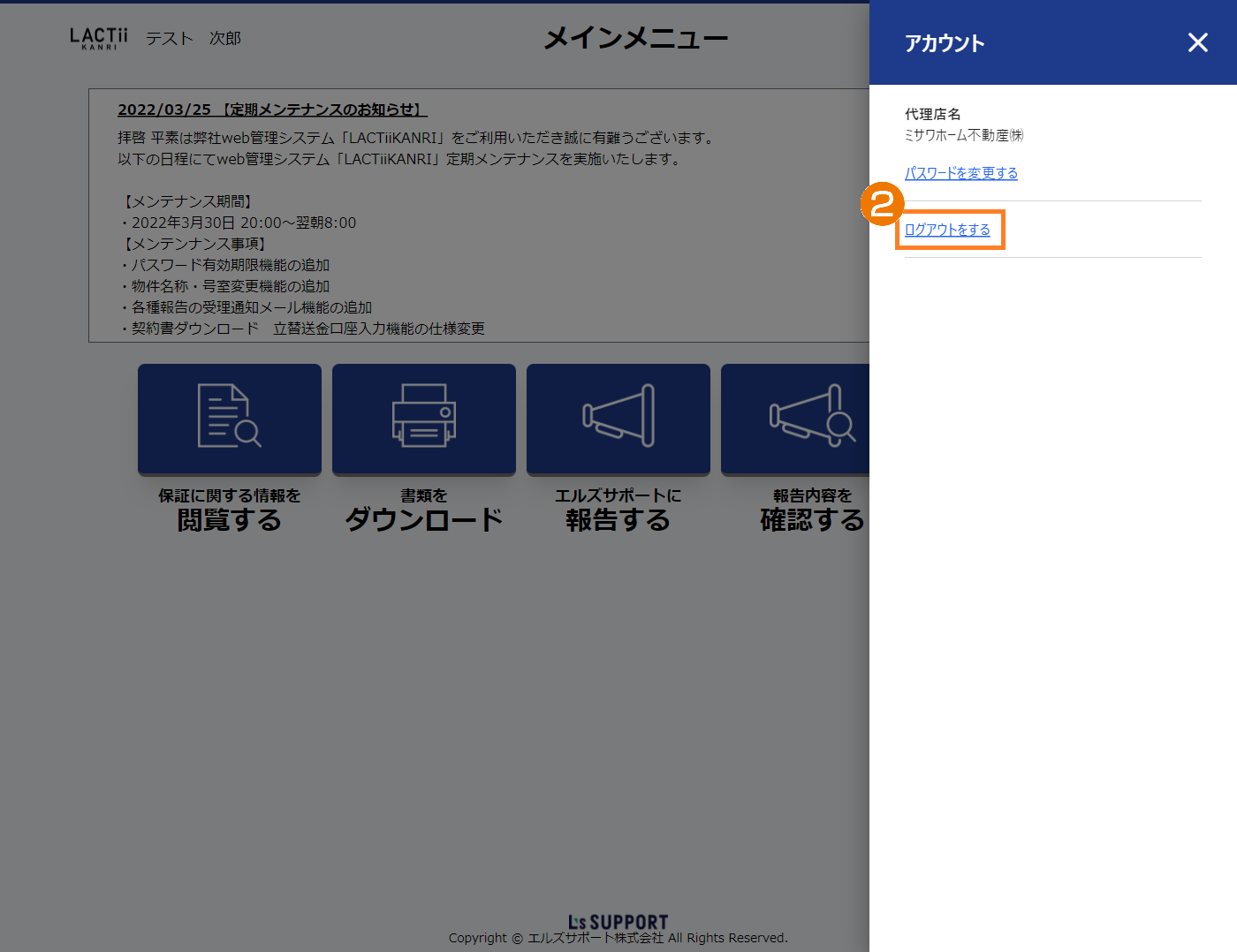Close the アカウント panel with the X
Image resolution: width=1237 pixels, height=952 pixels.
[1197, 42]
